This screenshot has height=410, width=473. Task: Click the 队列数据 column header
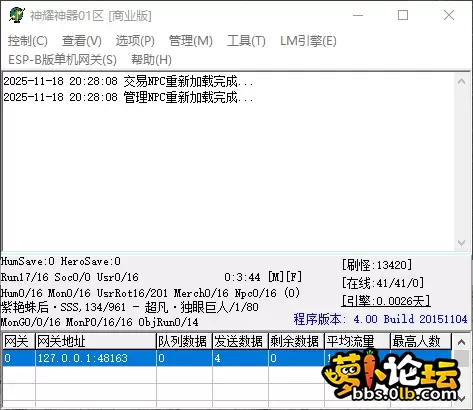coord(184,341)
